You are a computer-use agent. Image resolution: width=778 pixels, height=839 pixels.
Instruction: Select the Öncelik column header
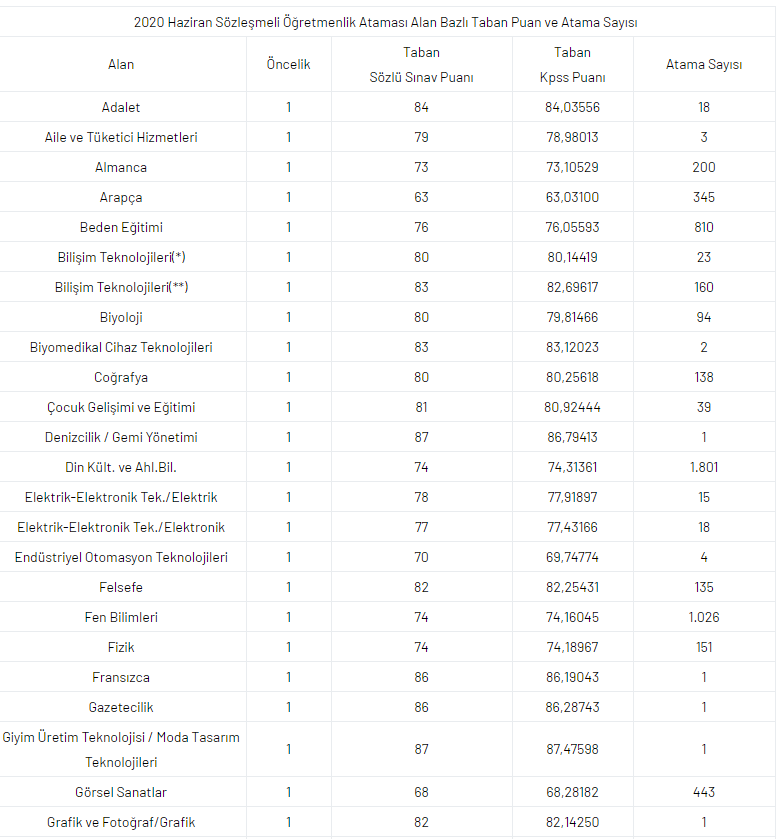(289, 64)
